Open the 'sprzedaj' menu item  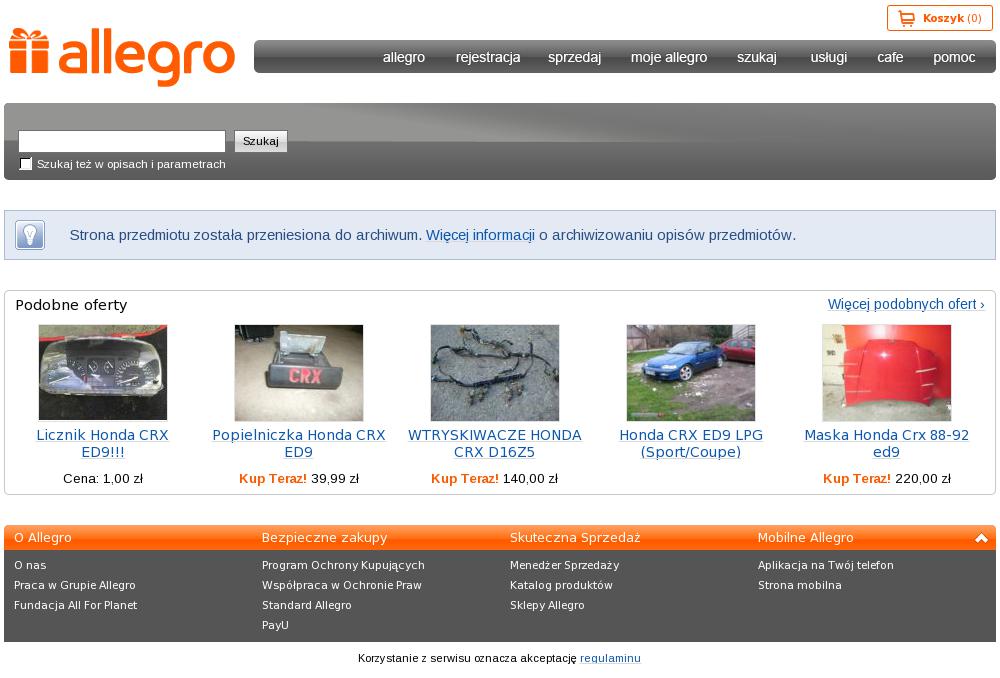click(575, 57)
